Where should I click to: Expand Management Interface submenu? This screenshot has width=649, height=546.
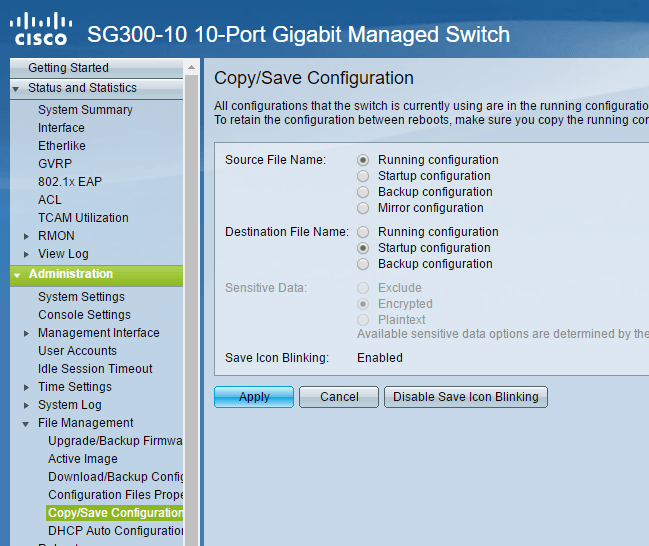pos(27,333)
